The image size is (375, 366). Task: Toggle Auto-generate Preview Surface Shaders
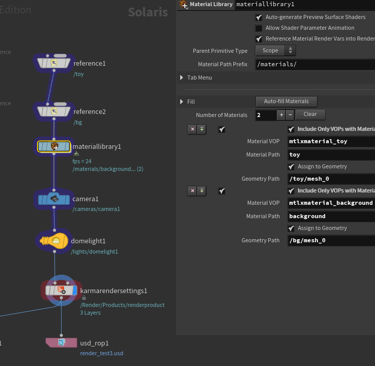click(x=259, y=17)
